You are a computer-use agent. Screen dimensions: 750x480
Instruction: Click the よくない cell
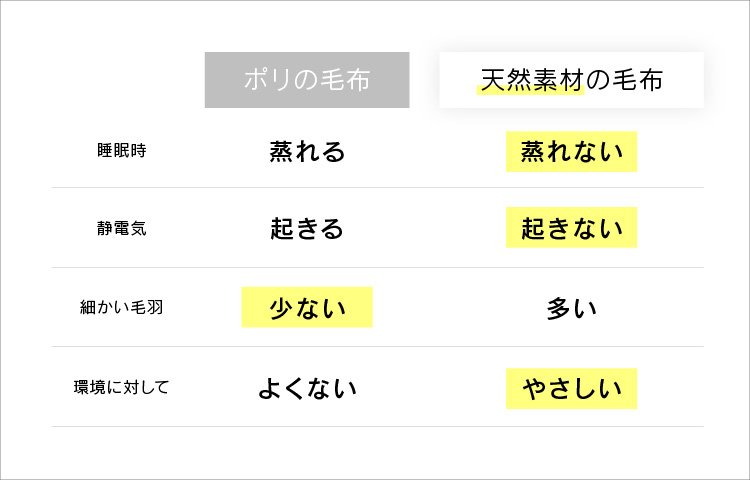pos(307,388)
